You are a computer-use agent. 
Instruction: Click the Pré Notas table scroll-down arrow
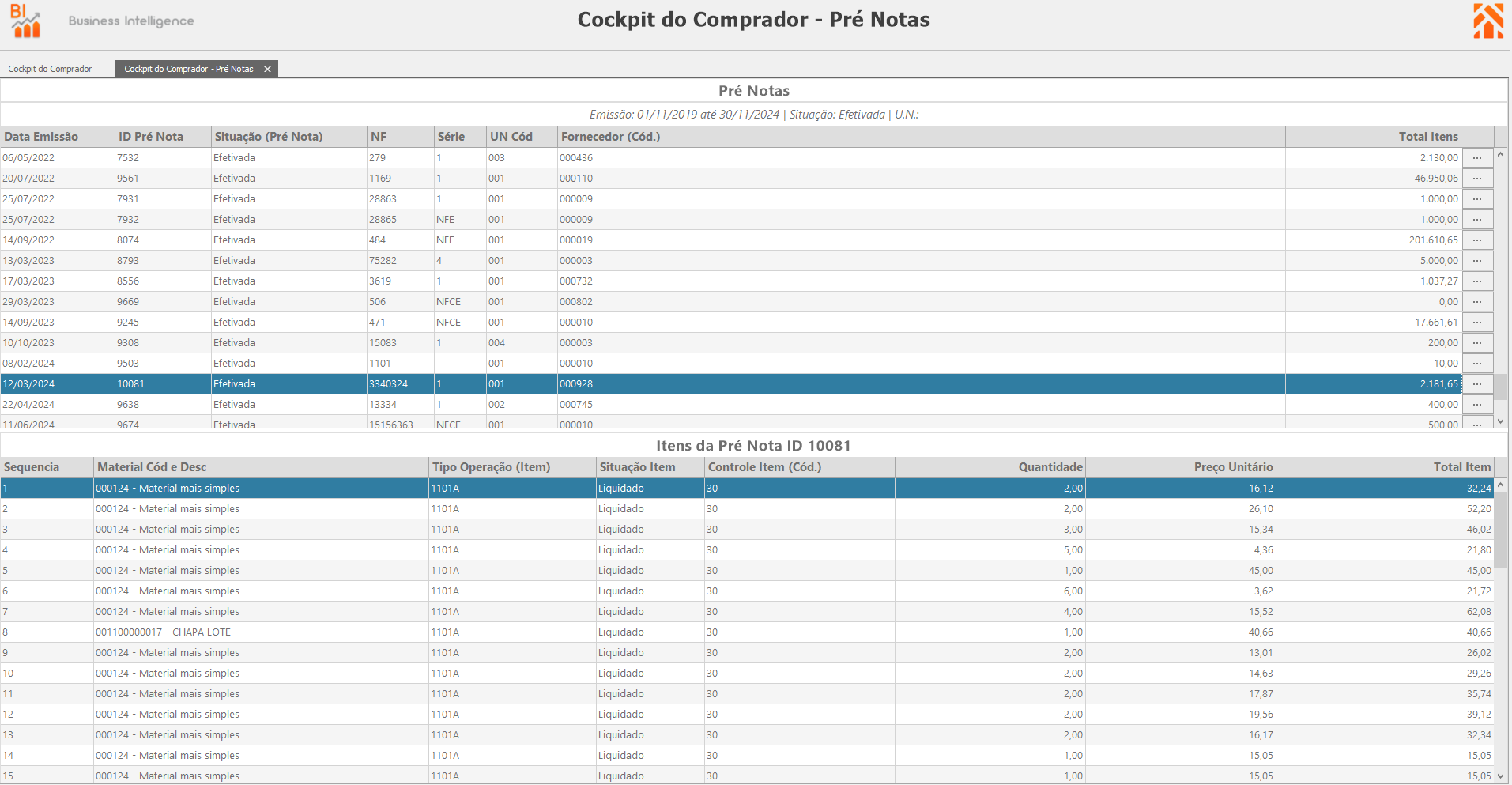1500,421
